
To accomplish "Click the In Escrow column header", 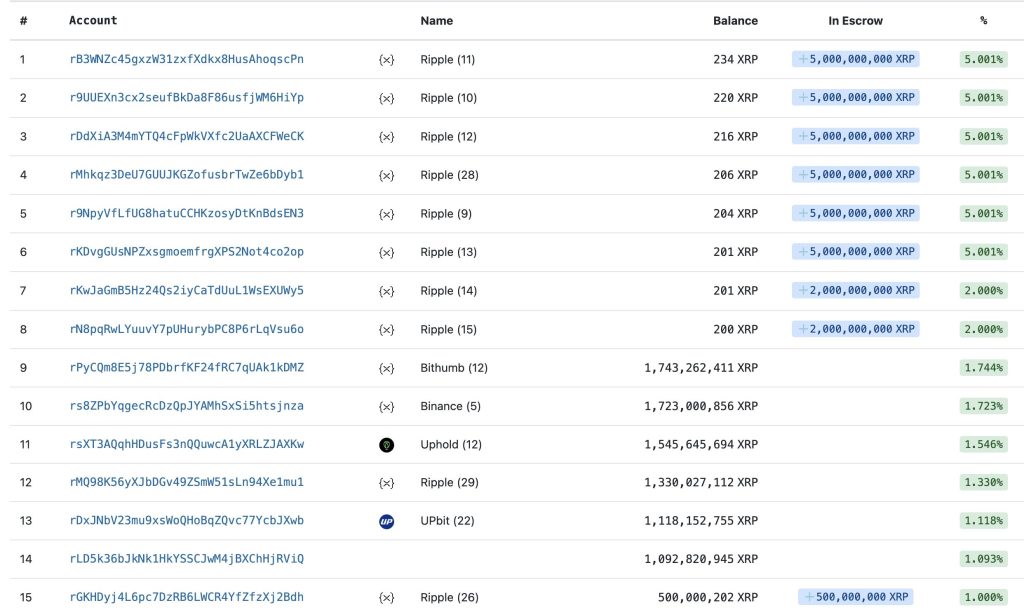I will pos(856,21).
